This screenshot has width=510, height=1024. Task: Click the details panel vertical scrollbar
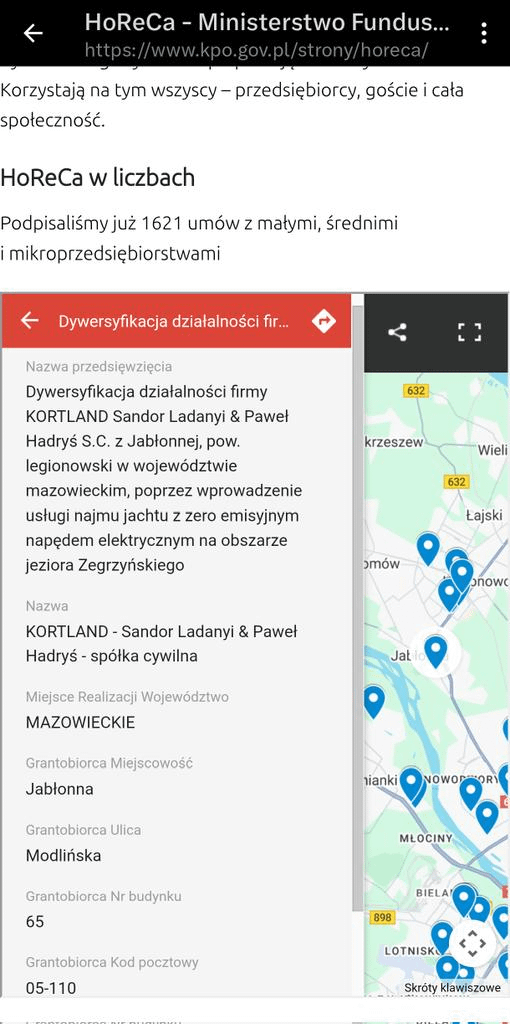pos(357,607)
